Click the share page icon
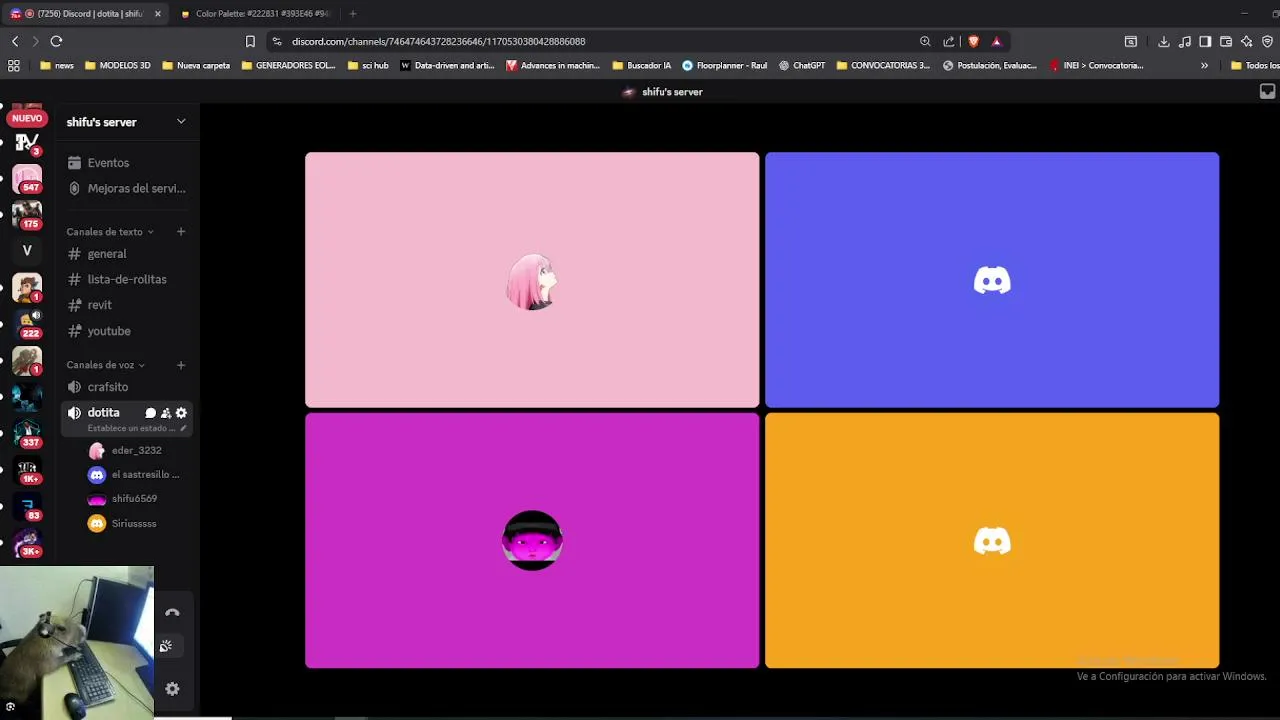Image resolution: width=1280 pixels, height=720 pixels. coord(949,41)
